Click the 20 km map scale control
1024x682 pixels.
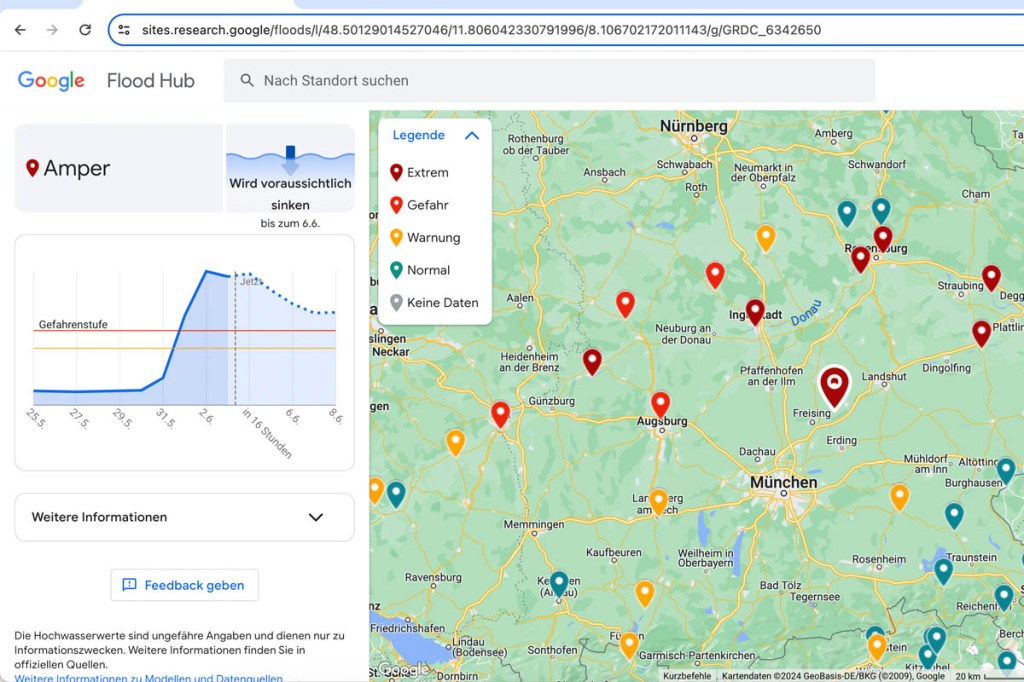[988, 676]
